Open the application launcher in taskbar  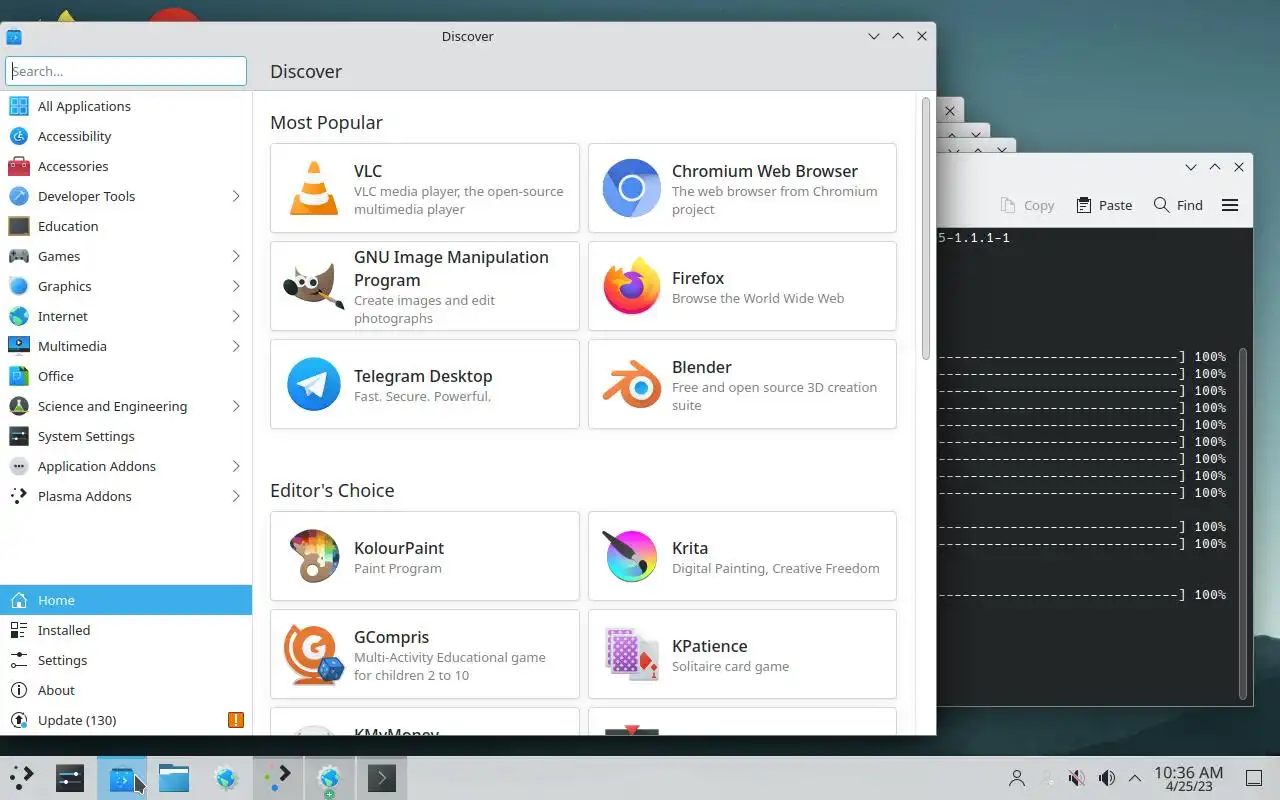[21, 777]
